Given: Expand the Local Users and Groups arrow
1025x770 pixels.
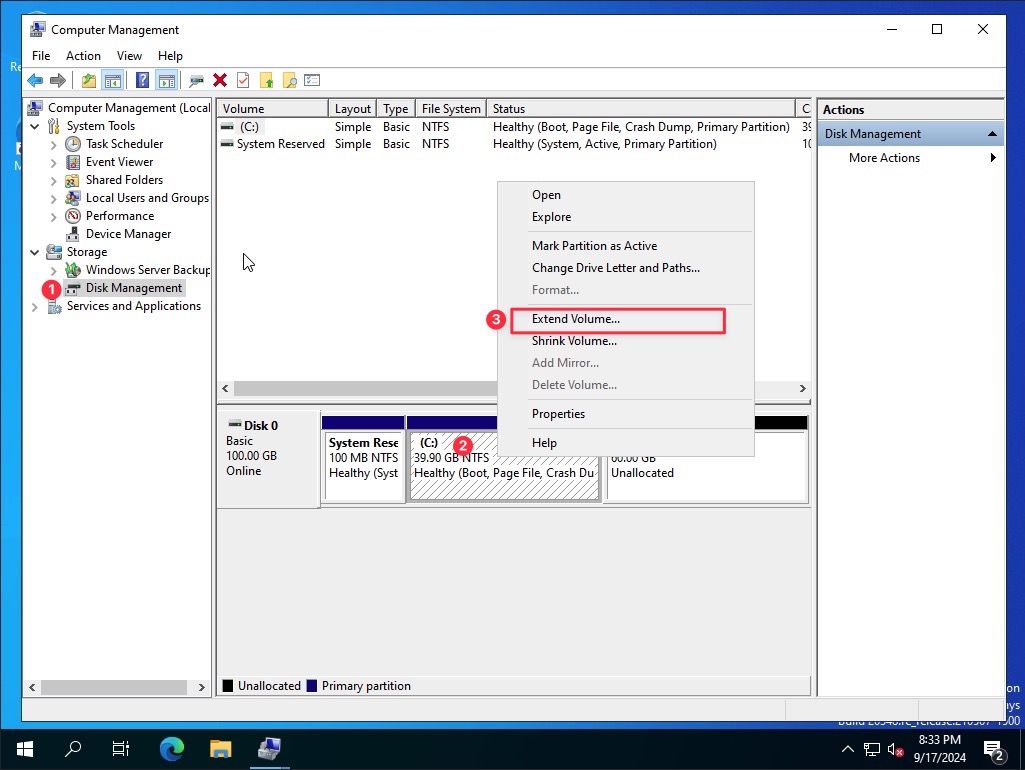Looking at the screenshot, I should (x=54, y=198).
